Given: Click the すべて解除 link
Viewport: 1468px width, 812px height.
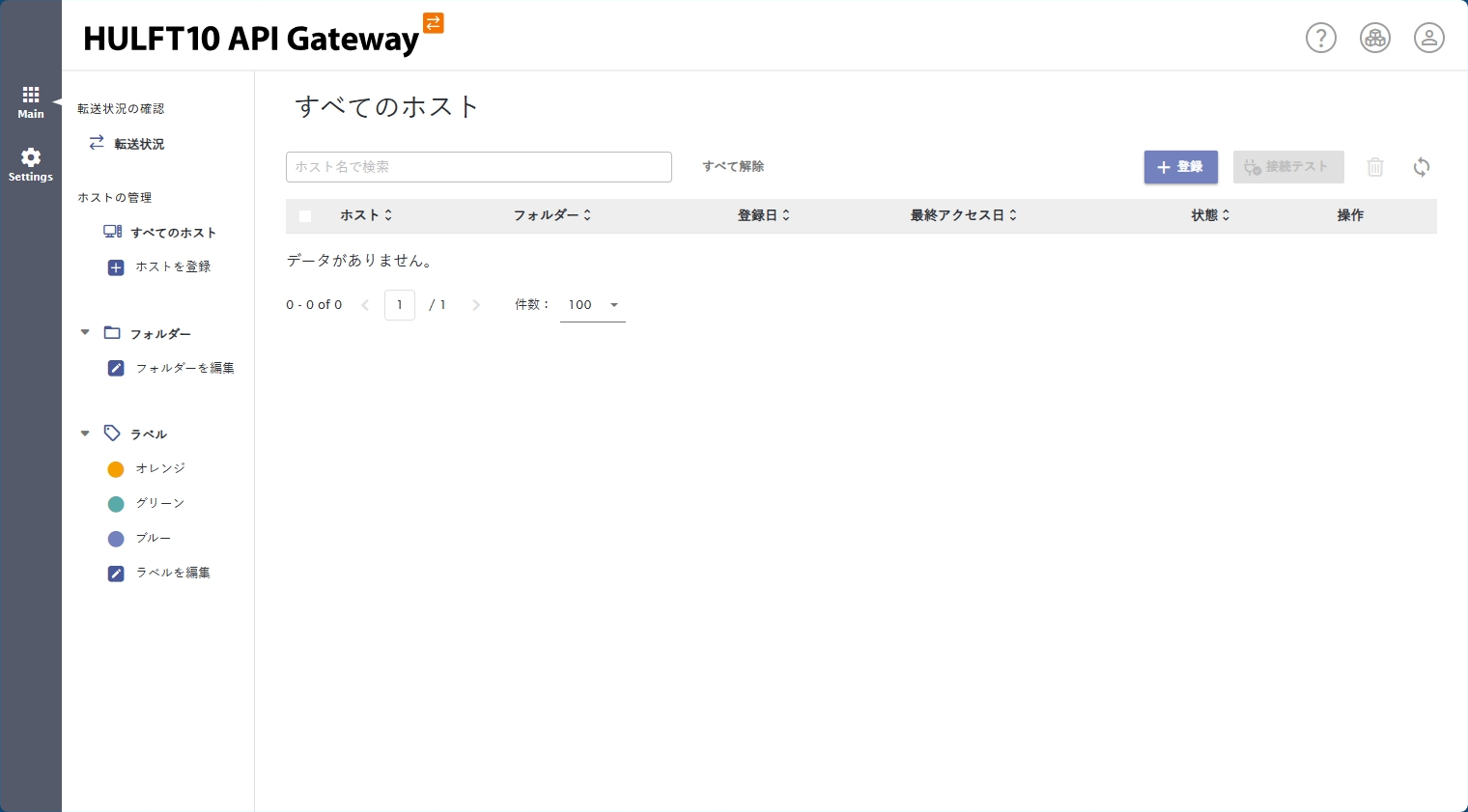Looking at the screenshot, I should (x=733, y=166).
